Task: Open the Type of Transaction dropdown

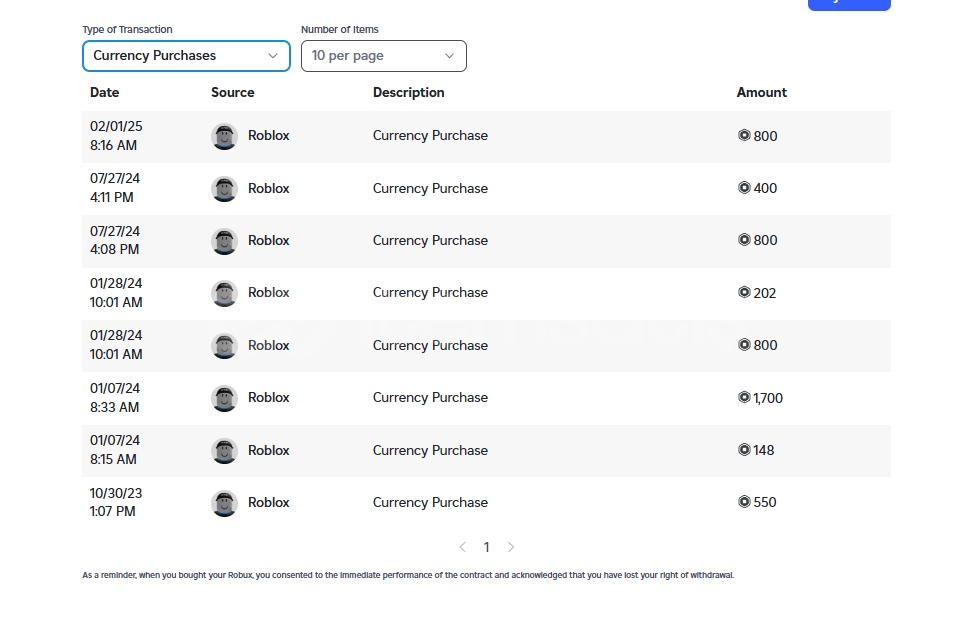Action: pyautogui.click(x=186, y=56)
